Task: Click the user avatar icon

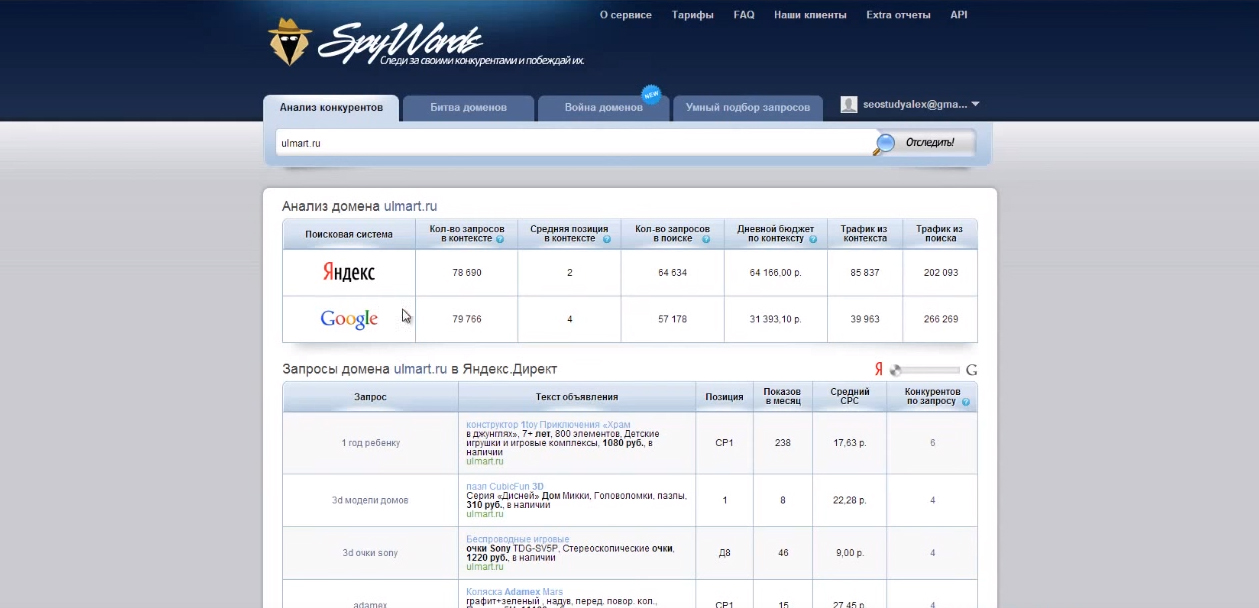Action: click(x=849, y=104)
